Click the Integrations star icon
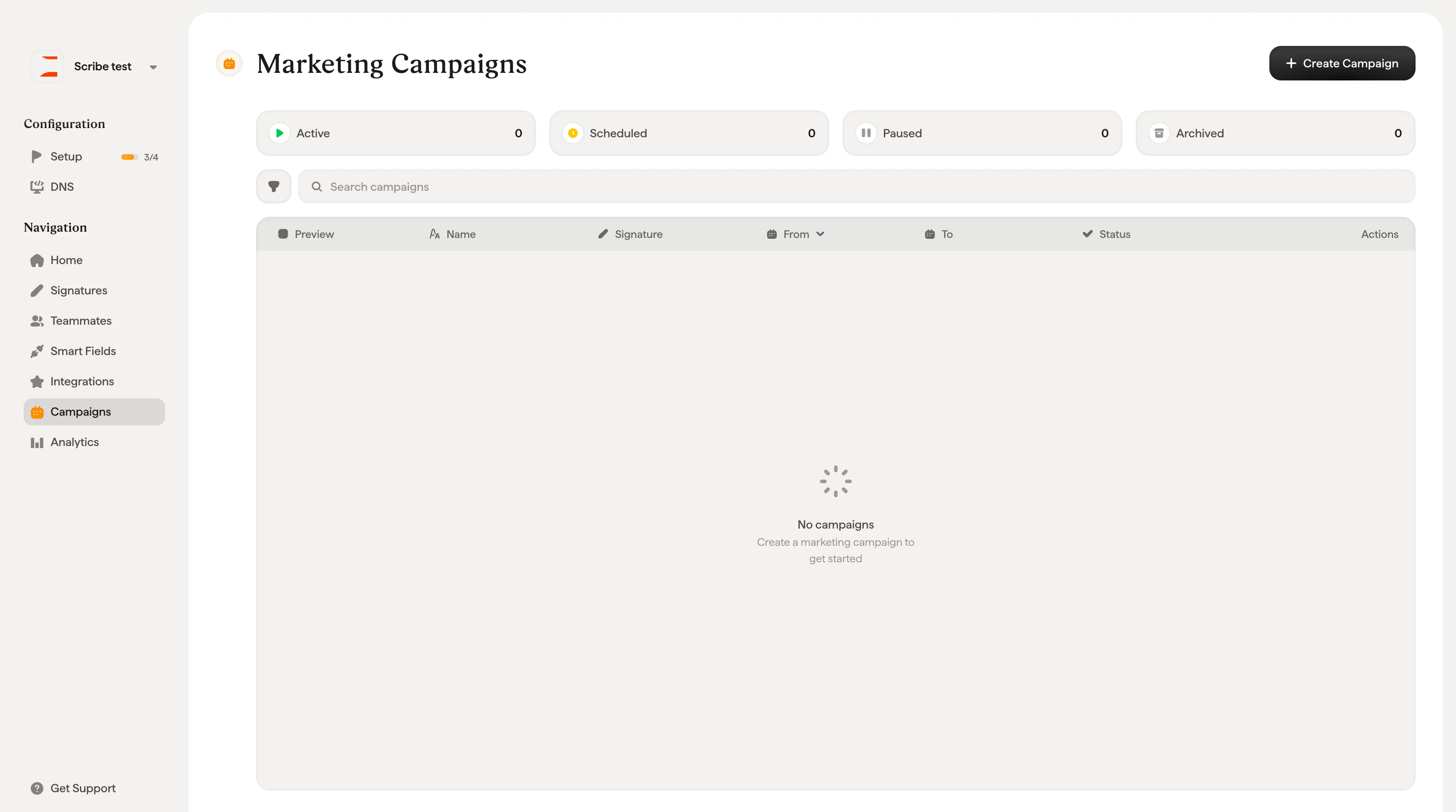 point(37,382)
